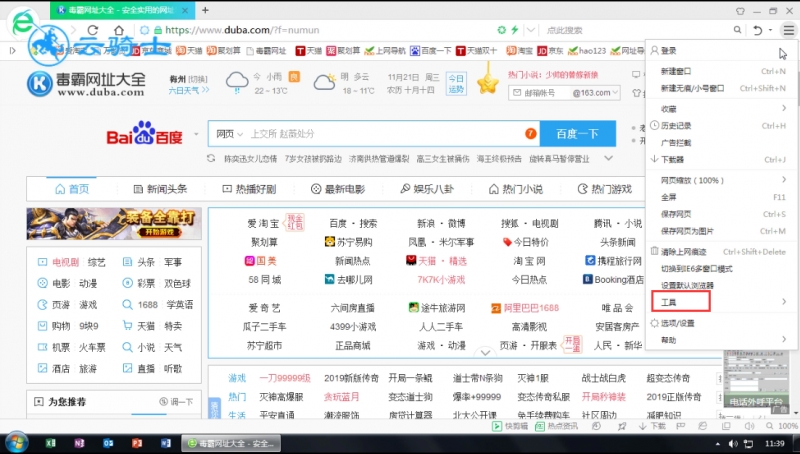Click the 切换 city link next to 梅州
The width and height of the screenshot is (800, 454).
point(198,79)
